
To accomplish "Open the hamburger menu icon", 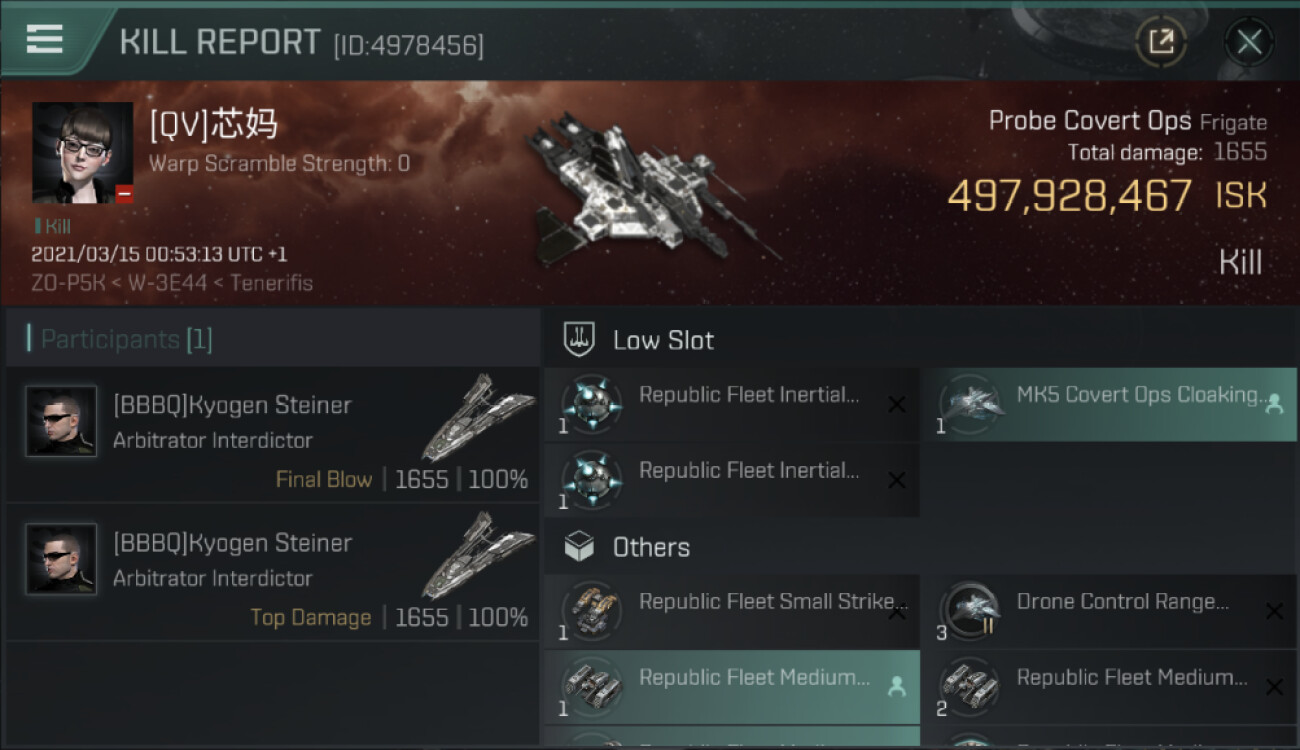I will 45,39.
